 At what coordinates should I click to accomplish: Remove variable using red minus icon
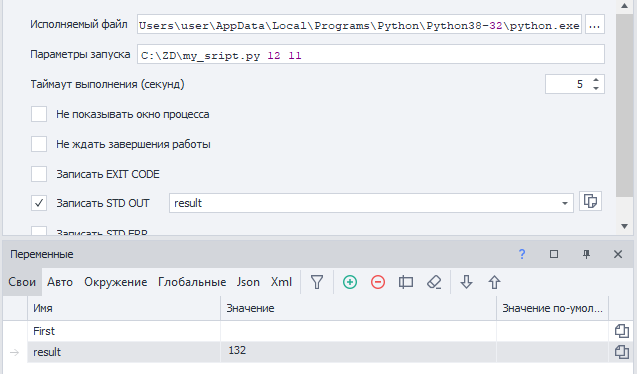click(x=378, y=282)
